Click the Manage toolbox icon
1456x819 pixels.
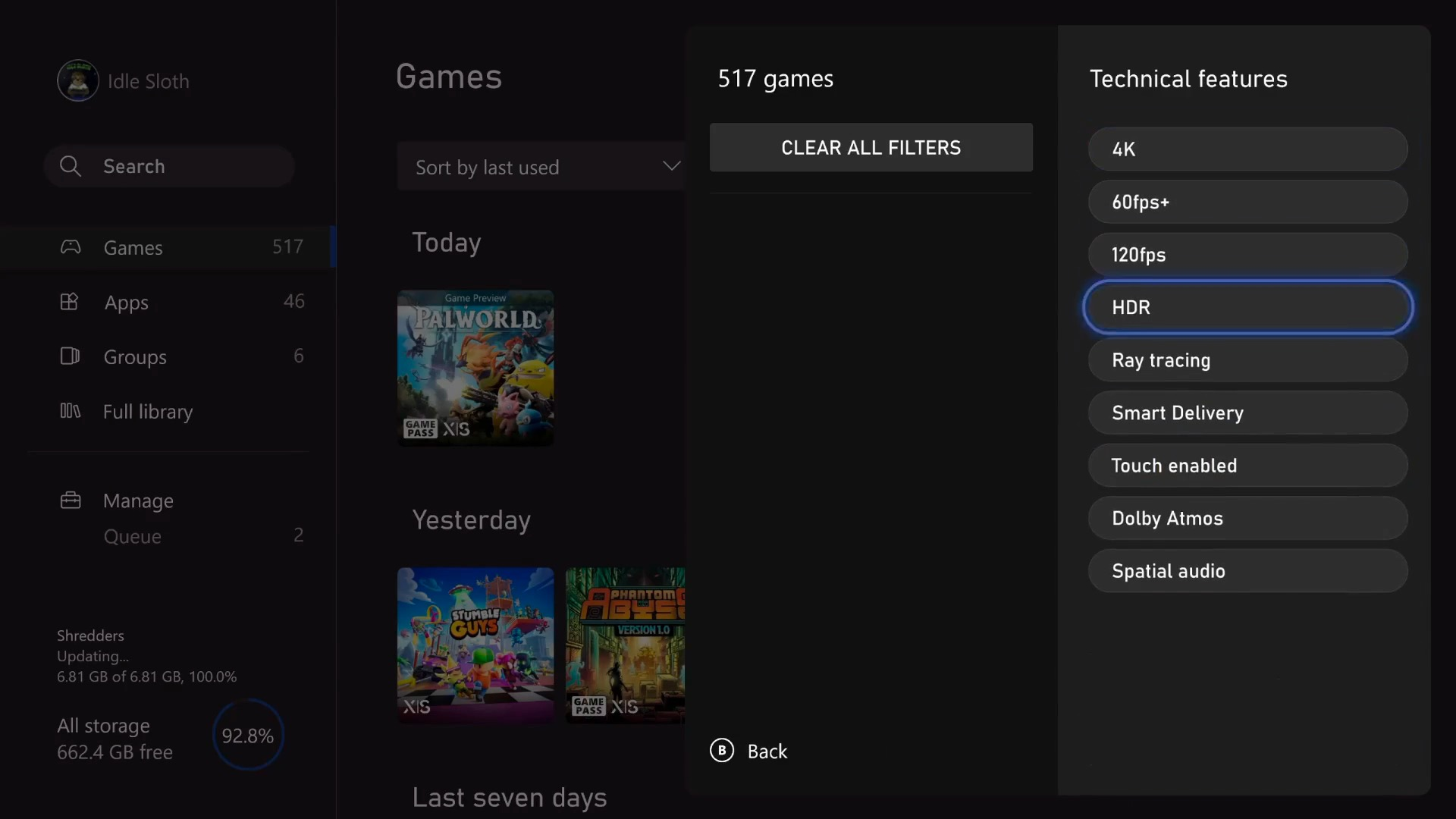71,500
